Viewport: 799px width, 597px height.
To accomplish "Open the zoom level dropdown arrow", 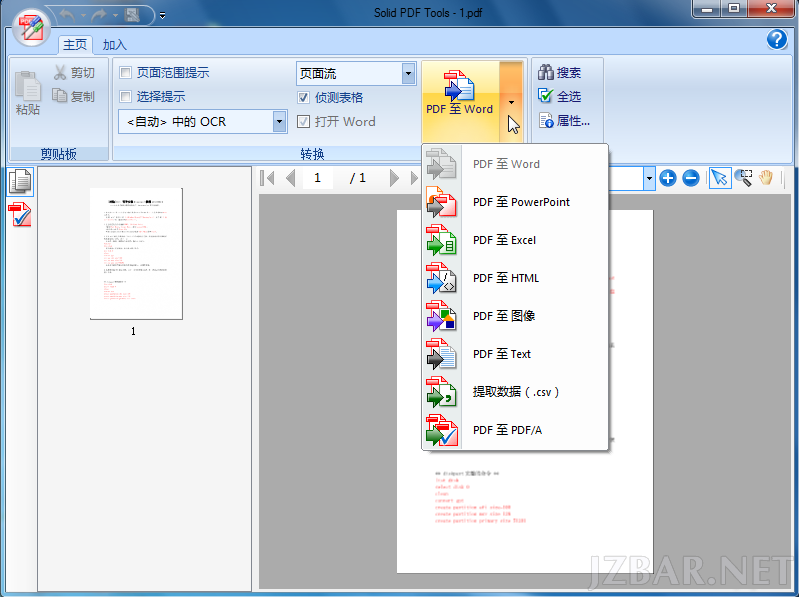I will click(649, 178).
